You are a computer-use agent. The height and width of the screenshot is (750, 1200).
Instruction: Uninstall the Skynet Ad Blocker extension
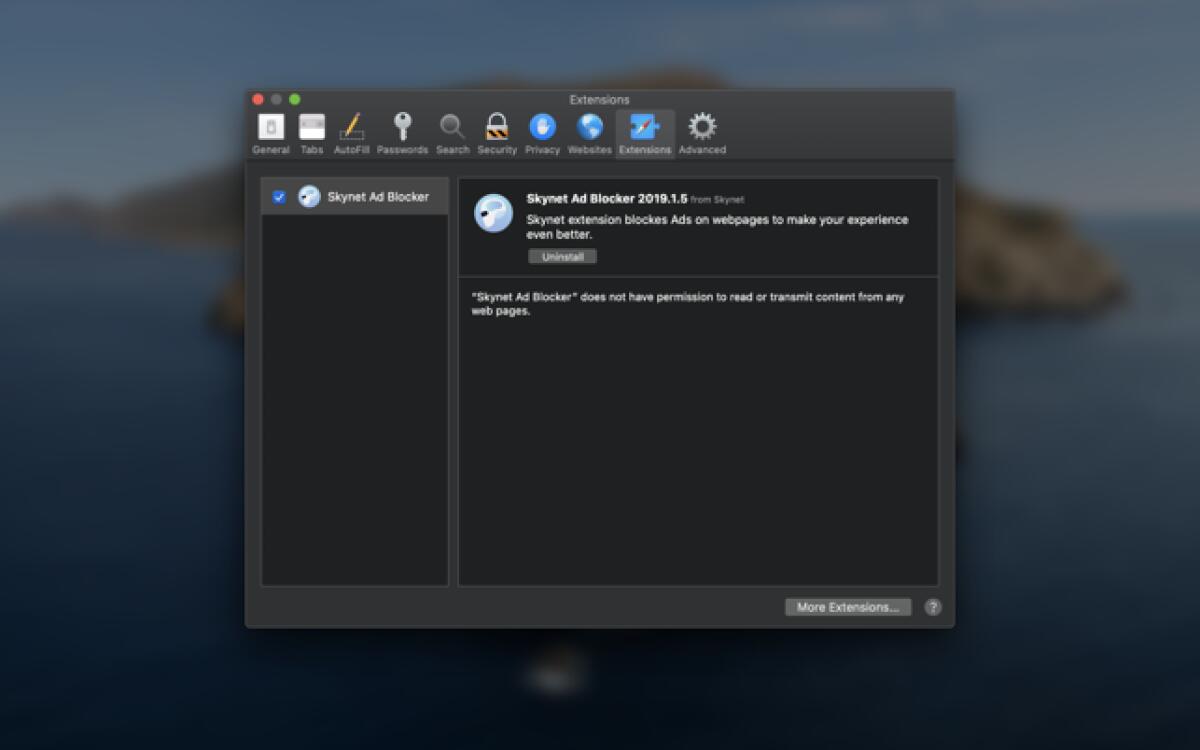point(562,257)
